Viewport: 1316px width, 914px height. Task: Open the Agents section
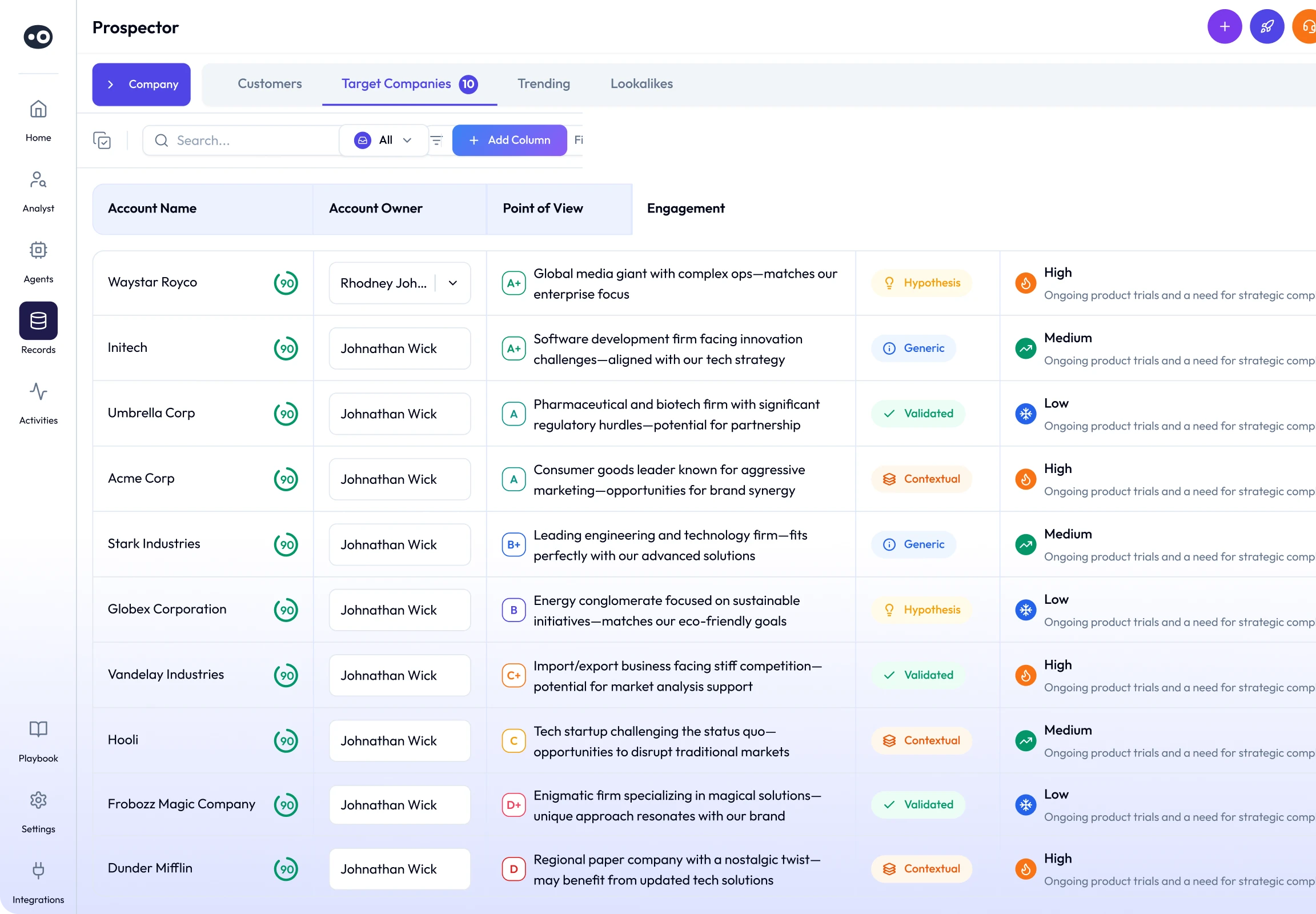[38, 262]
